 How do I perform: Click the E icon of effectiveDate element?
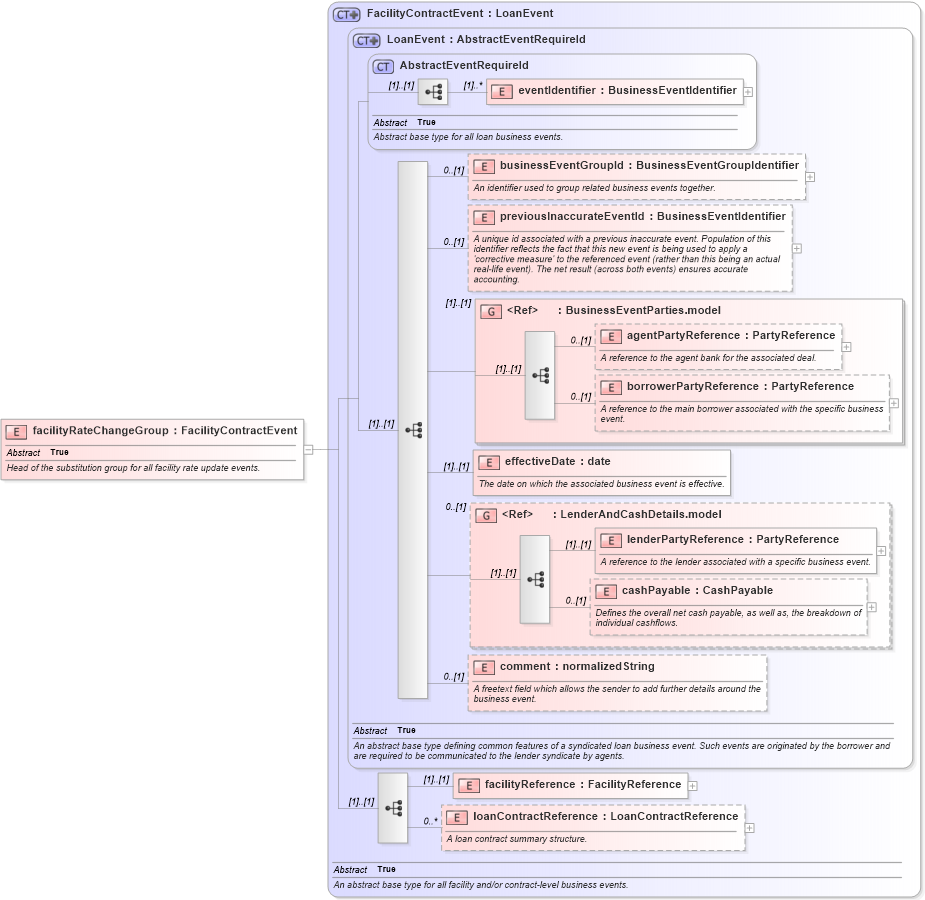[488, 462]
